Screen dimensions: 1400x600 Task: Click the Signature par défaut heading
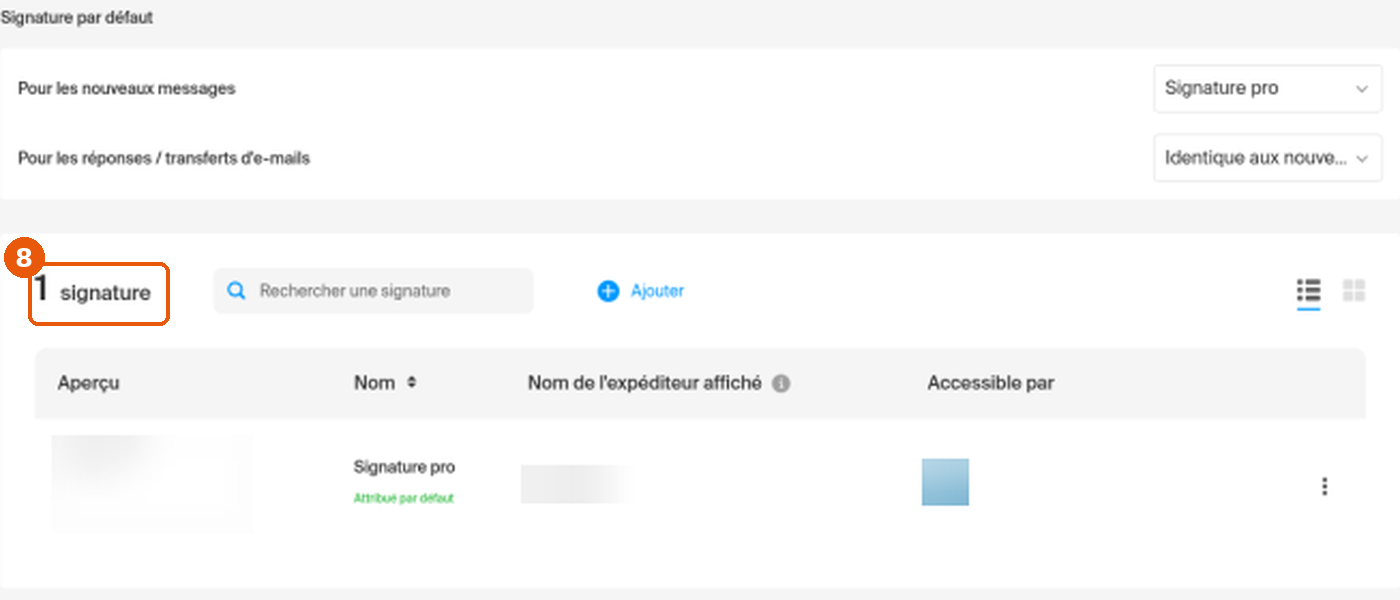click(77, 18)
